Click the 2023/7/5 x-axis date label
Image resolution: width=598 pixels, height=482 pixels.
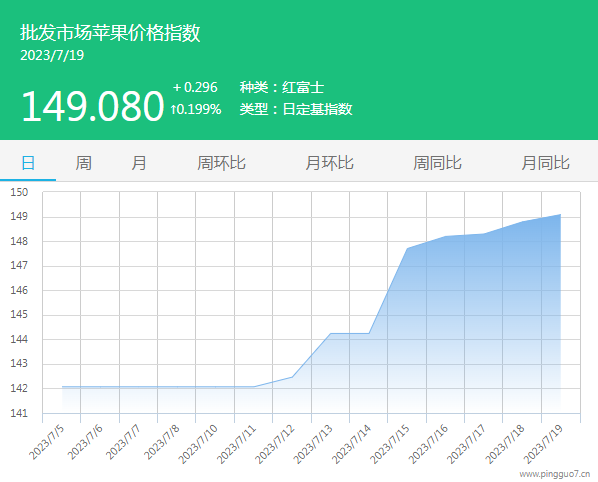tap(47, 442)
